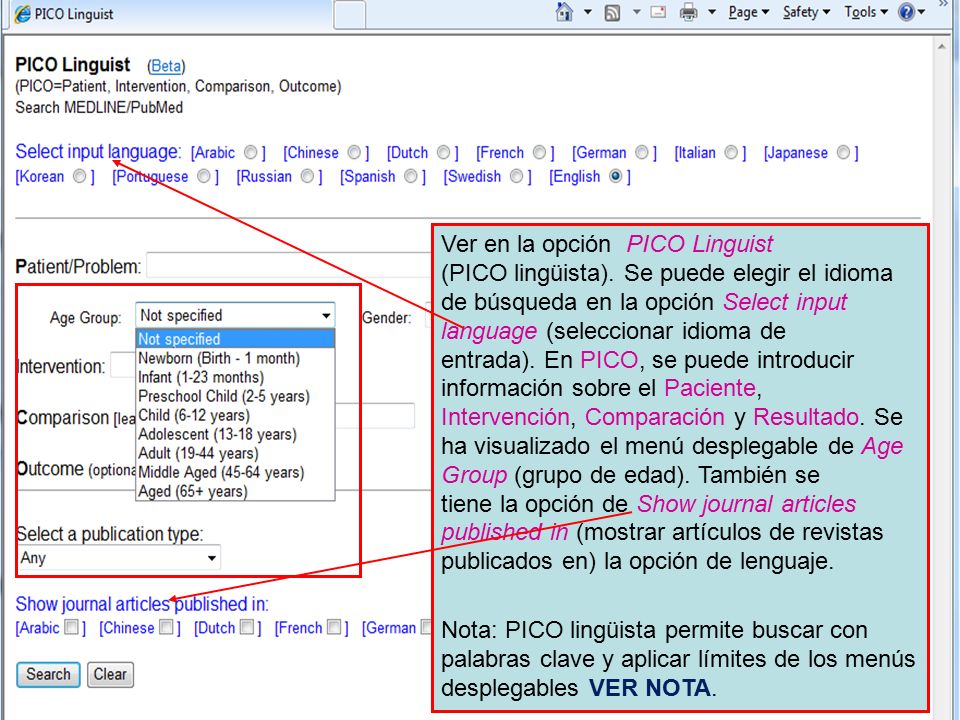Screen dimensions: 960x720
Task: Expand the feeds dropdown arrow
Action: point(636,12)
